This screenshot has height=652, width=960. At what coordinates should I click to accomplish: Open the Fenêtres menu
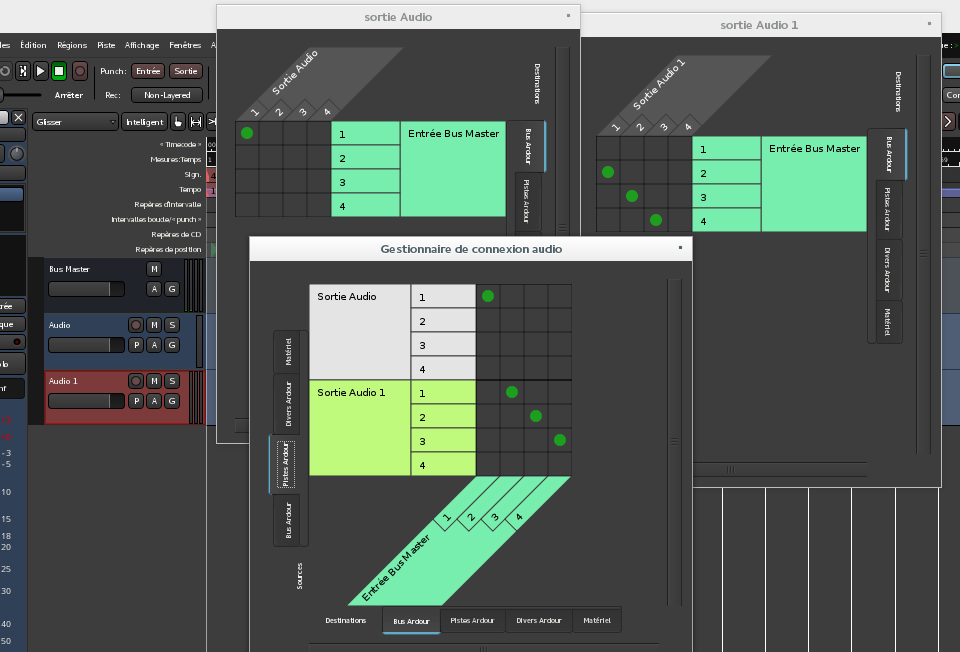click(185, 45)
